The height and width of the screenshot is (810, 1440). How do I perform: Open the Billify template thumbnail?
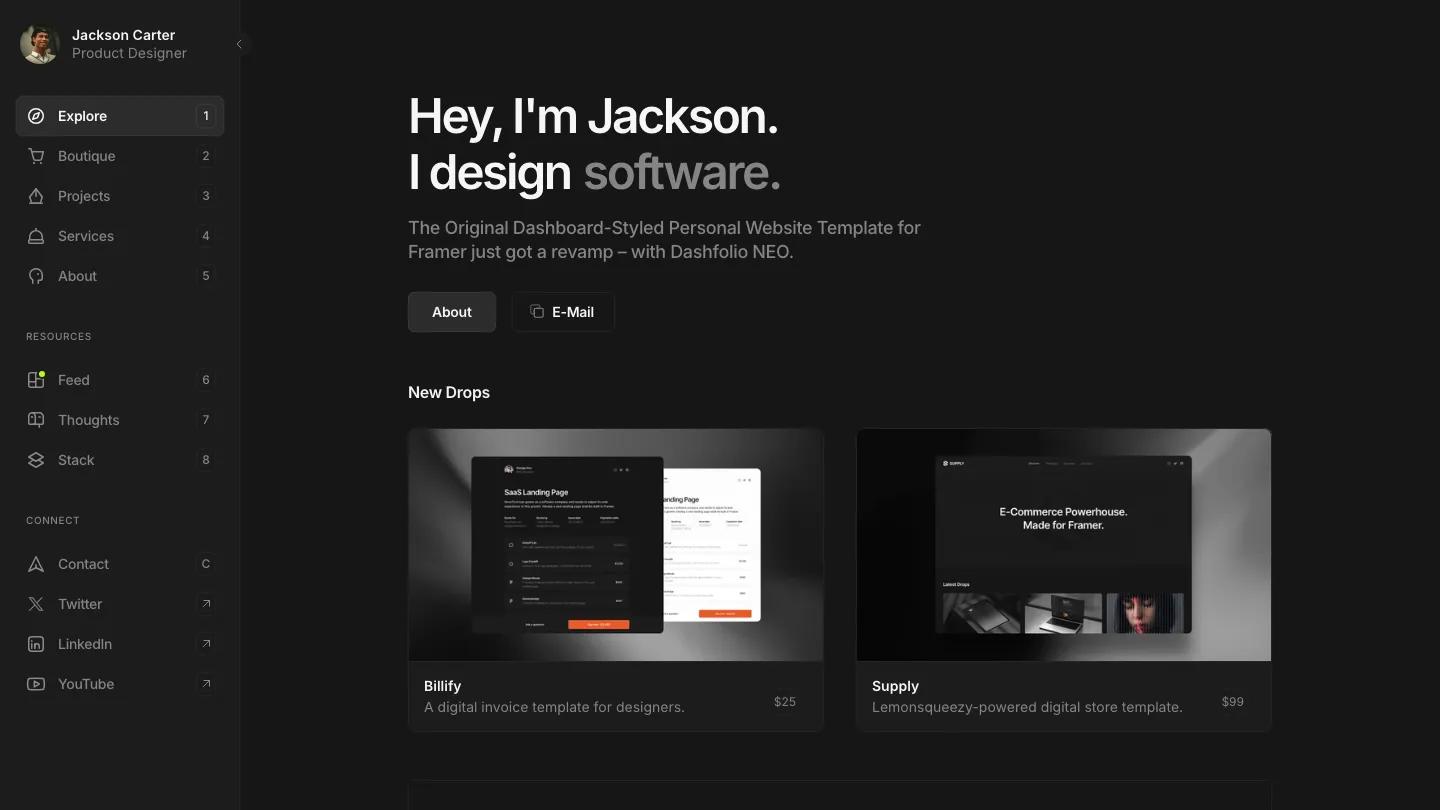[616, 545]
